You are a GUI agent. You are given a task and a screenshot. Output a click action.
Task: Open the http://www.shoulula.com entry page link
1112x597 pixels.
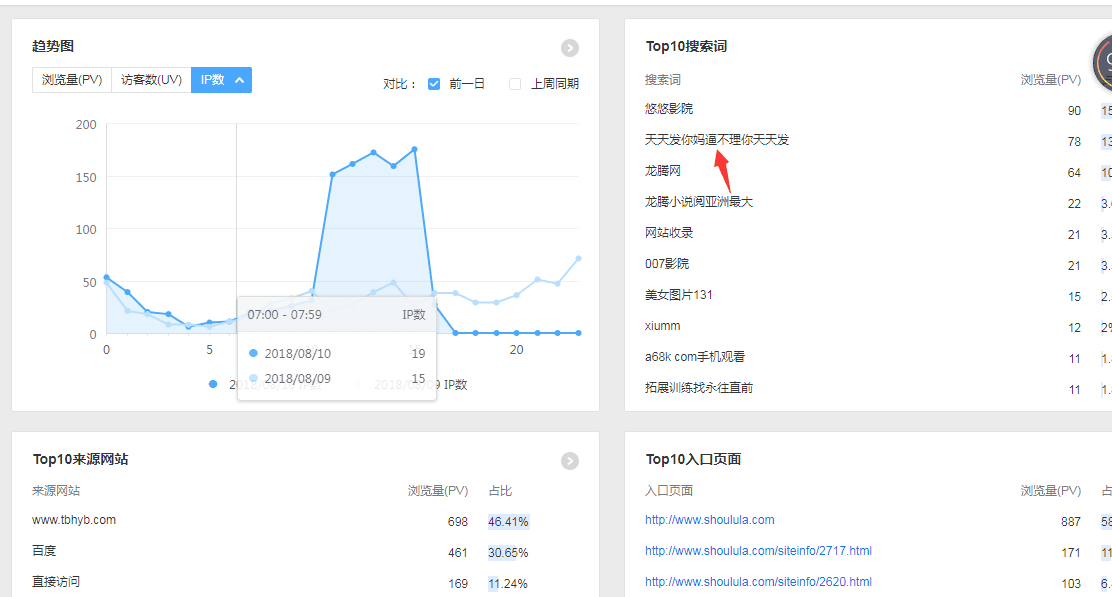710,520
